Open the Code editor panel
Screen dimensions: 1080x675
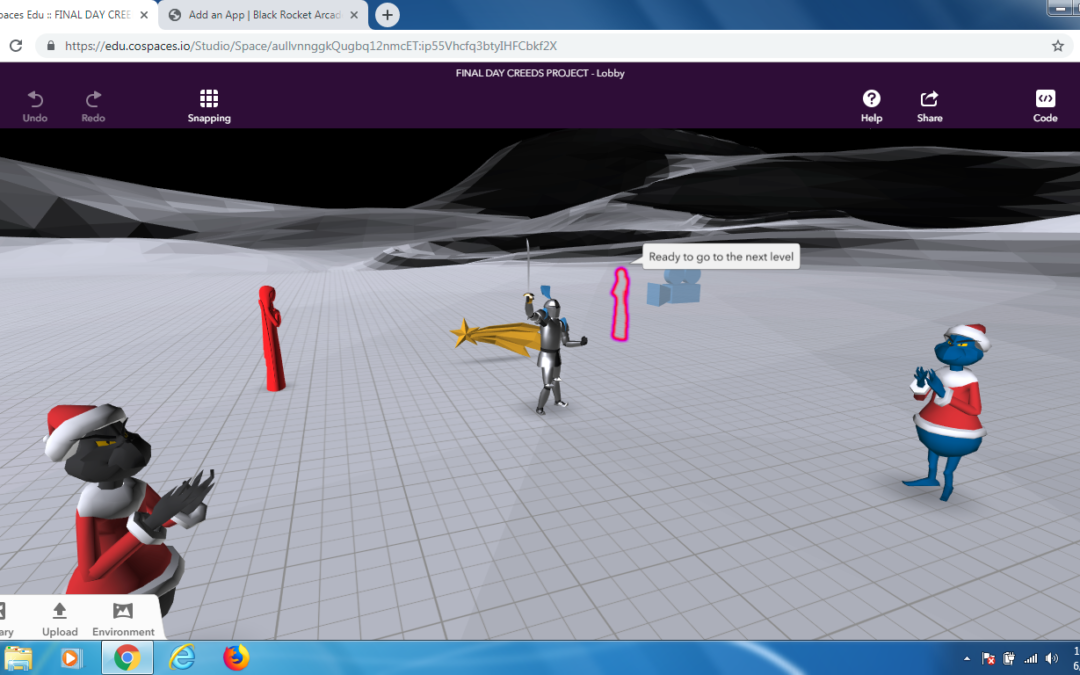(x=1045, y=107)
